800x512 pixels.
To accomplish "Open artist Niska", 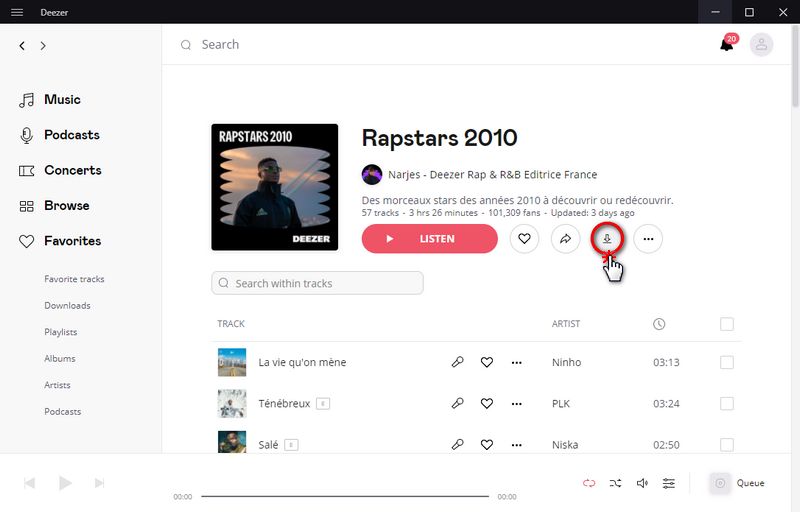I will pyautogui.click(x=565, y=445).
